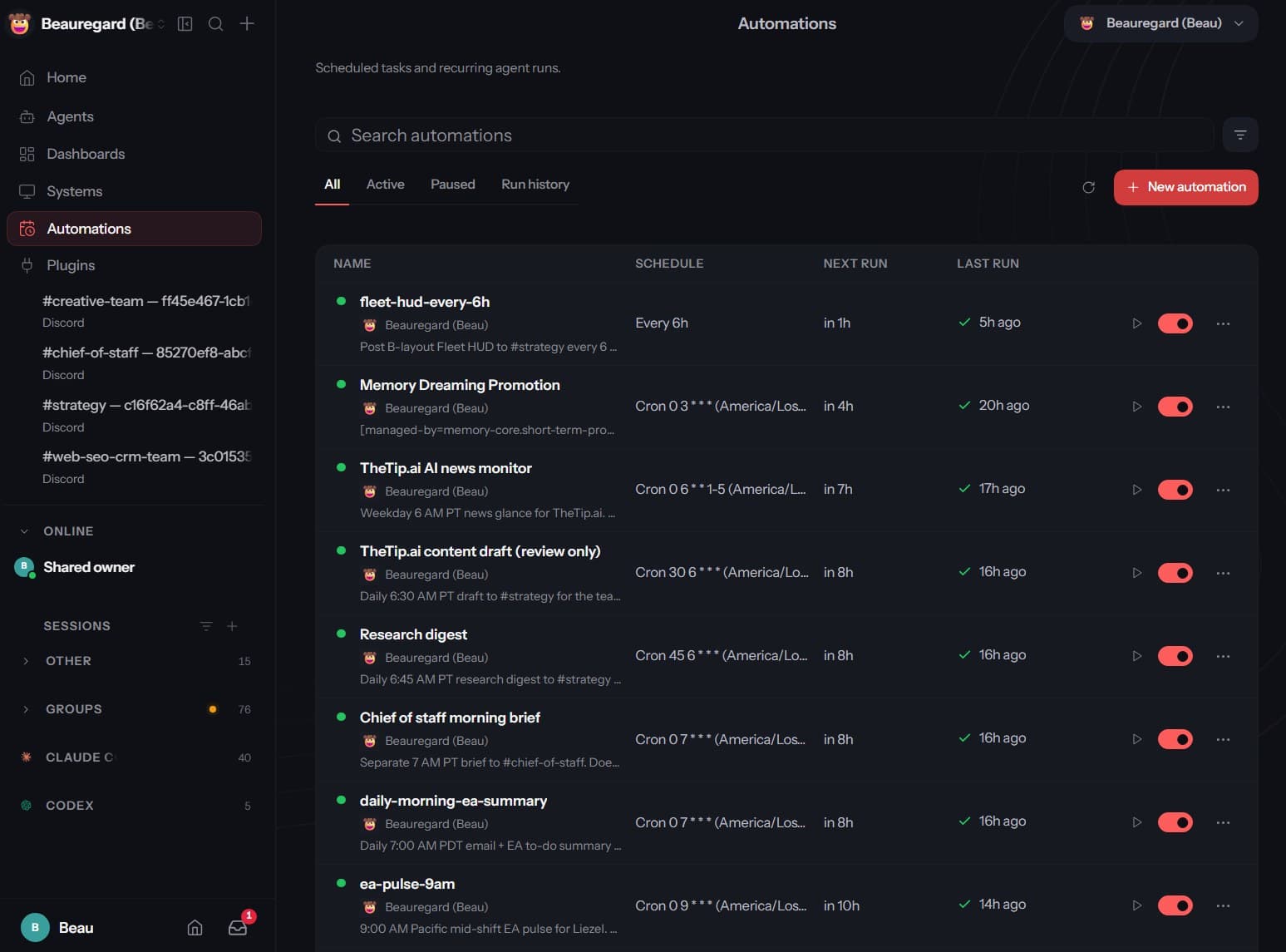
Task: Run Memory Dreaming Promotion now
Action: (x=1136, y=407)
